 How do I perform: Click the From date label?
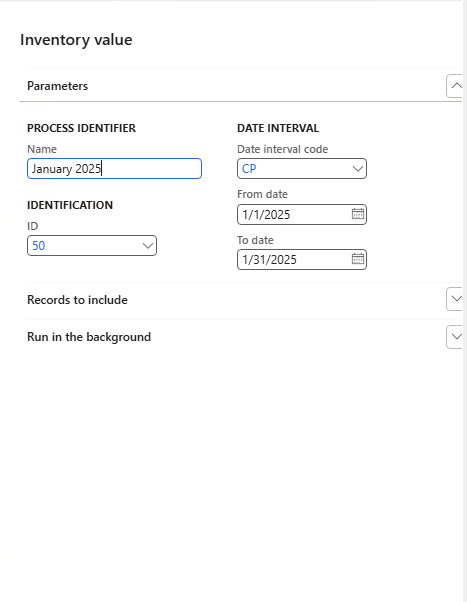pyautogui.click(x=262, y=194)
